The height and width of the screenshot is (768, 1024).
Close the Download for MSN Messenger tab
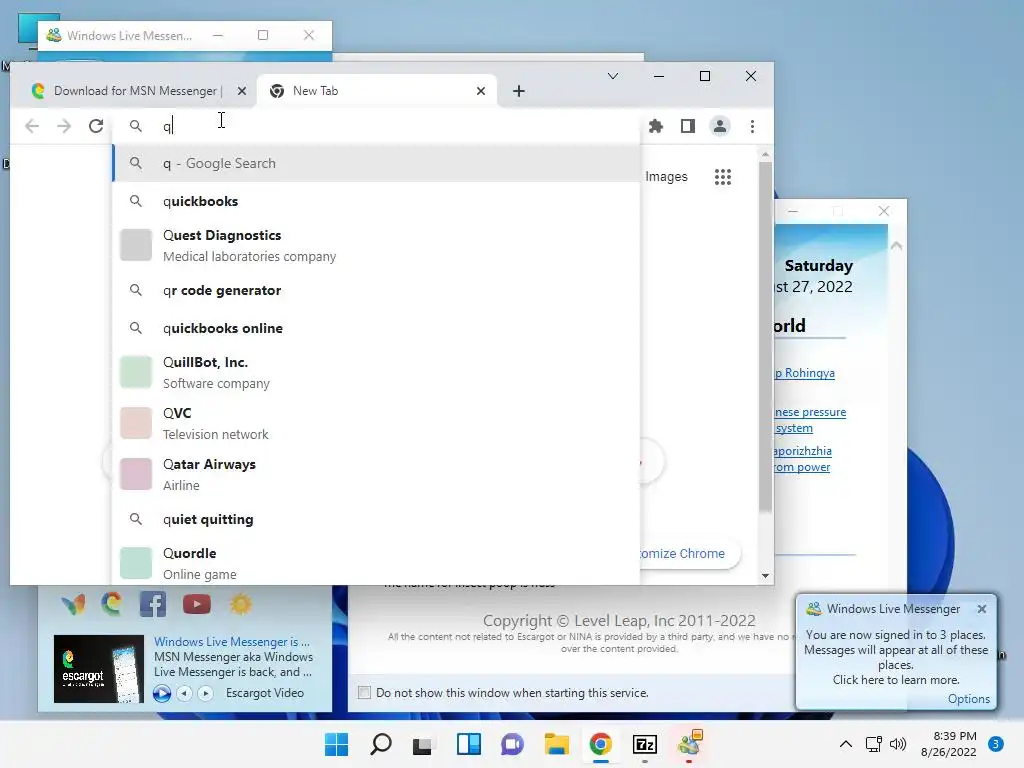[242, 91]
